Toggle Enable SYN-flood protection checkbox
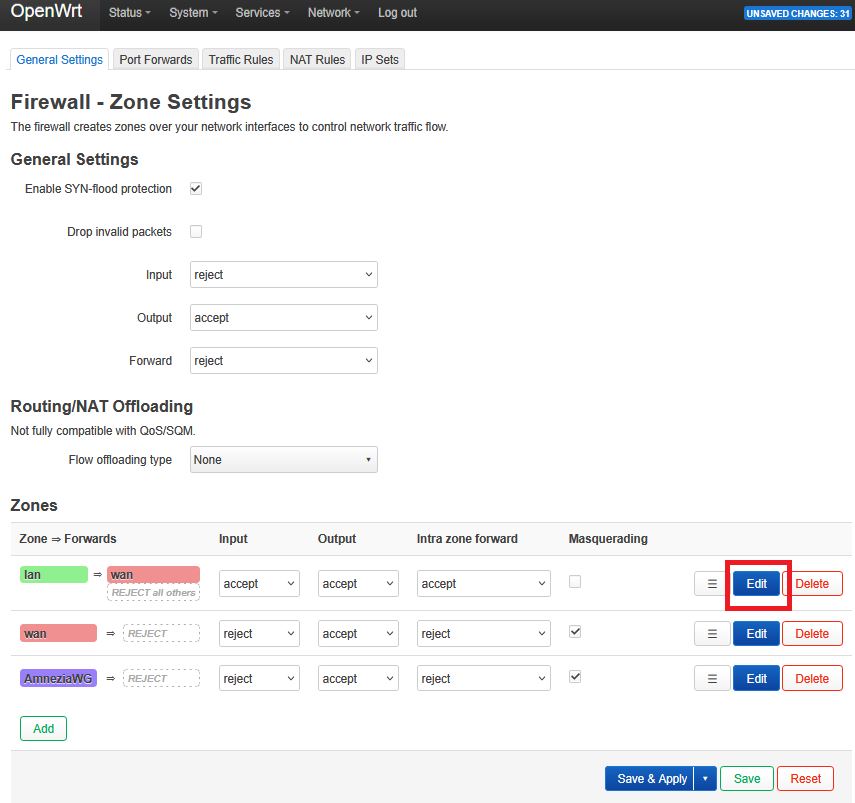The height and width of the screenshot is (803, 855). 196,189
